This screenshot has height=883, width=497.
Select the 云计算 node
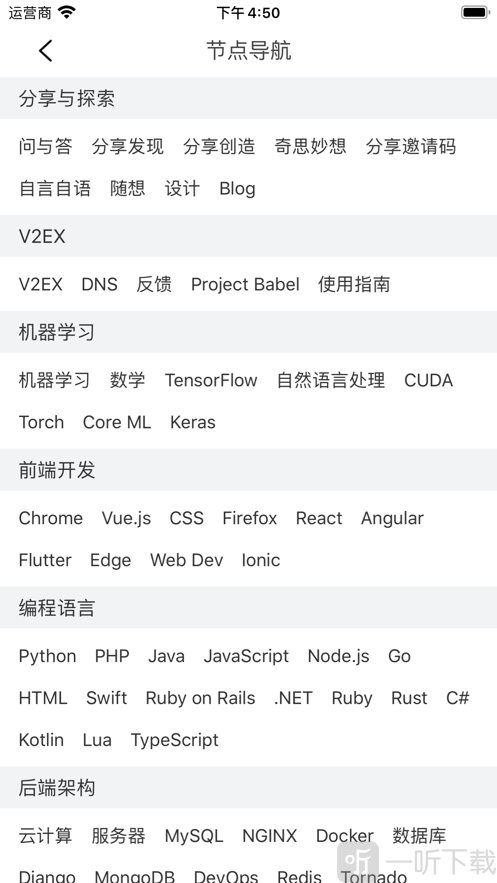[46, 836]
